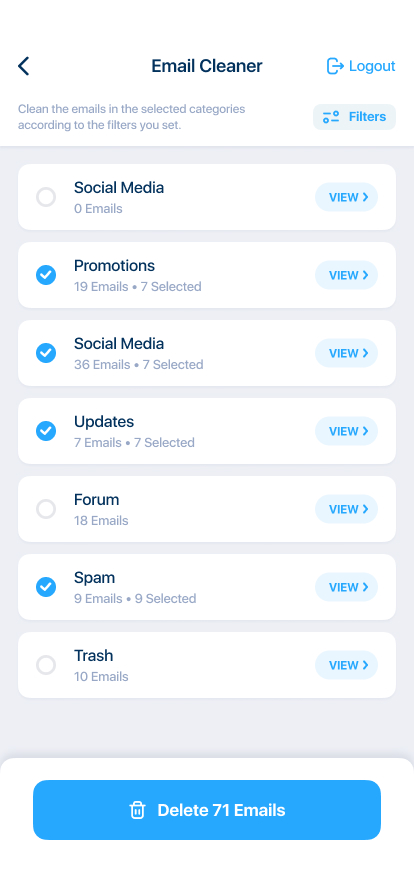Screen dimensions: 414x896
Task: Click the Logout text link
Action: point(372,66)
